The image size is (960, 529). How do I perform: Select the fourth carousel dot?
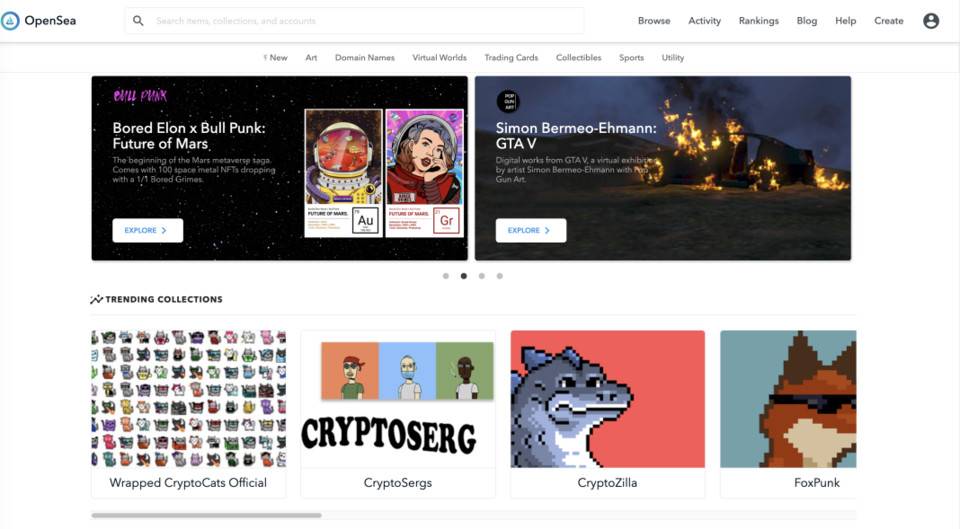(500, 276)
